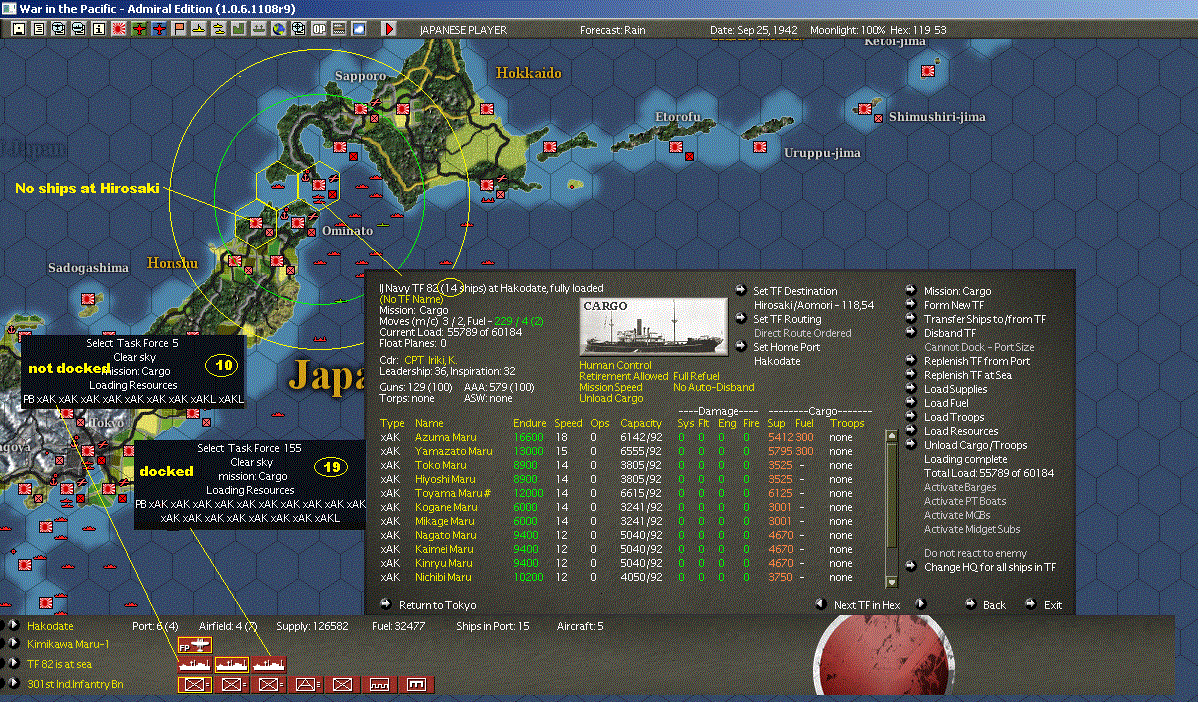The width and height of the screenshot is (1198, 702).
Task: Click Return to Tokyo
Action: click(x=437, y=605)
